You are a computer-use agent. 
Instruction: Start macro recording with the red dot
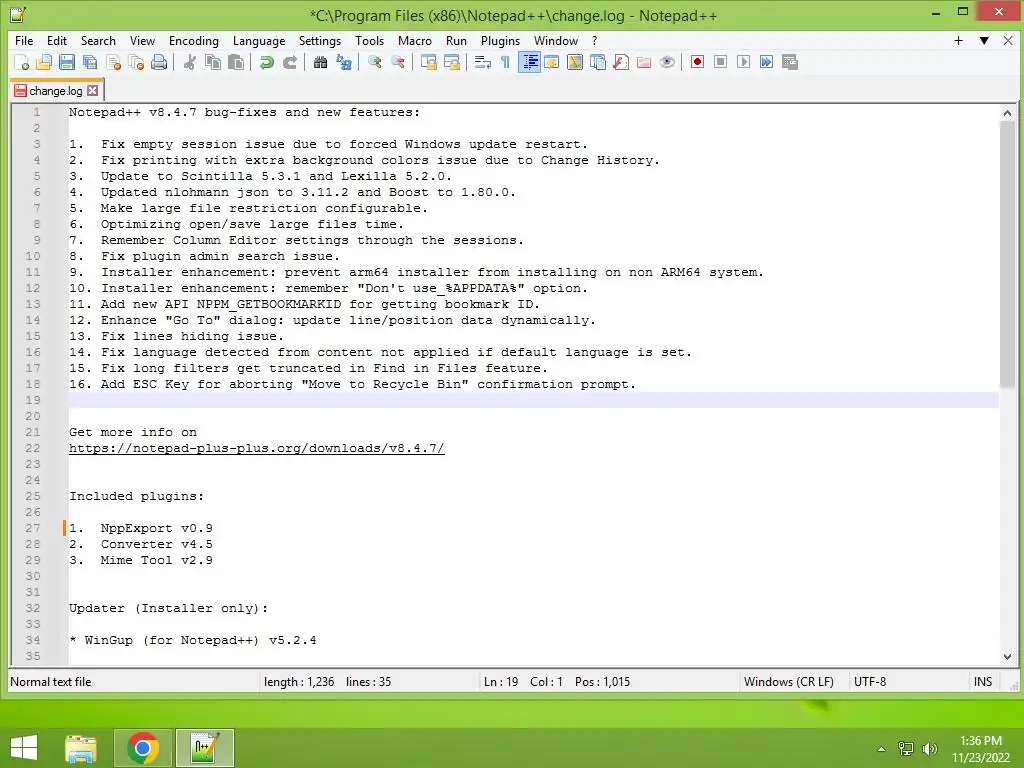[697, 62]
